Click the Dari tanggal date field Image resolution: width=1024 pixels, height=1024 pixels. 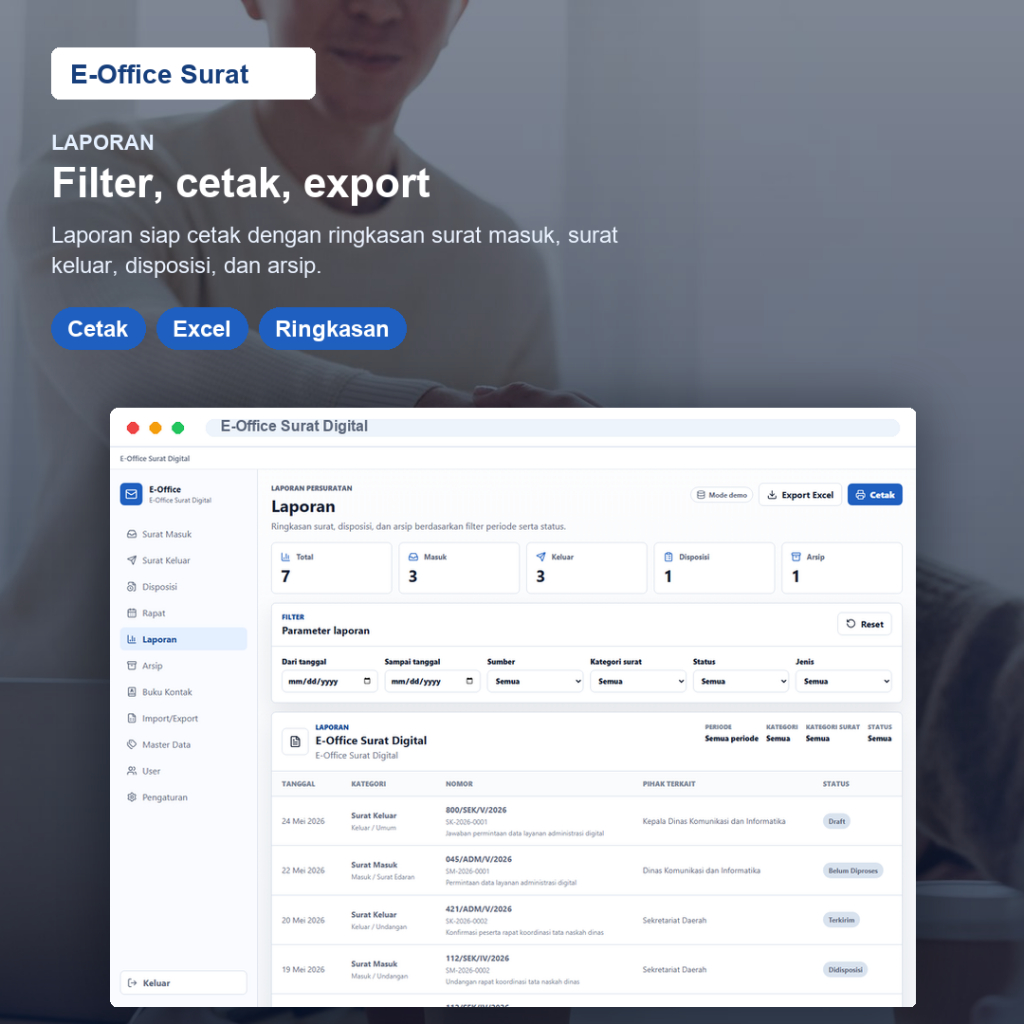tap(329, 681)
